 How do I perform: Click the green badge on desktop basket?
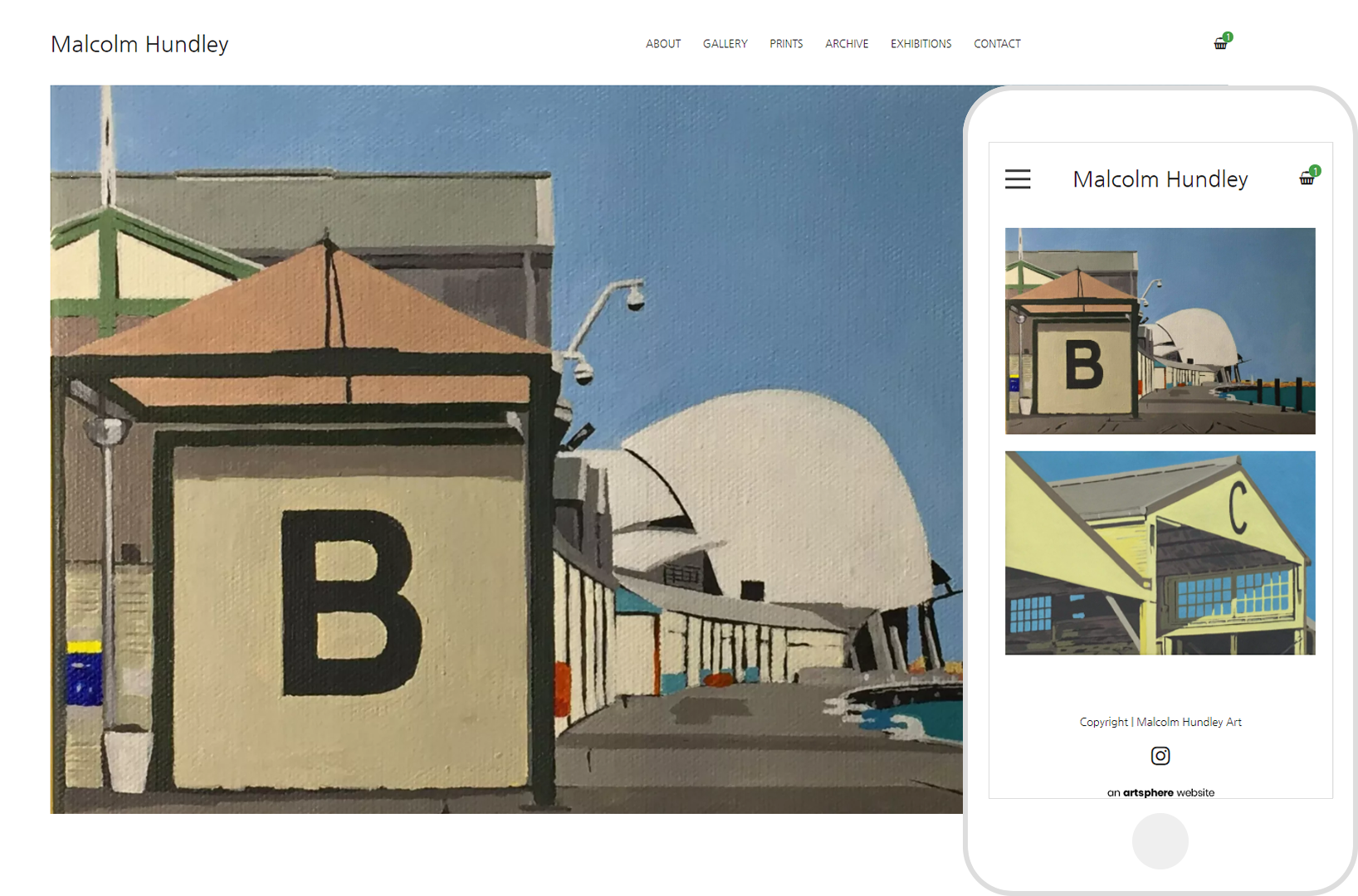[1228, 37]
